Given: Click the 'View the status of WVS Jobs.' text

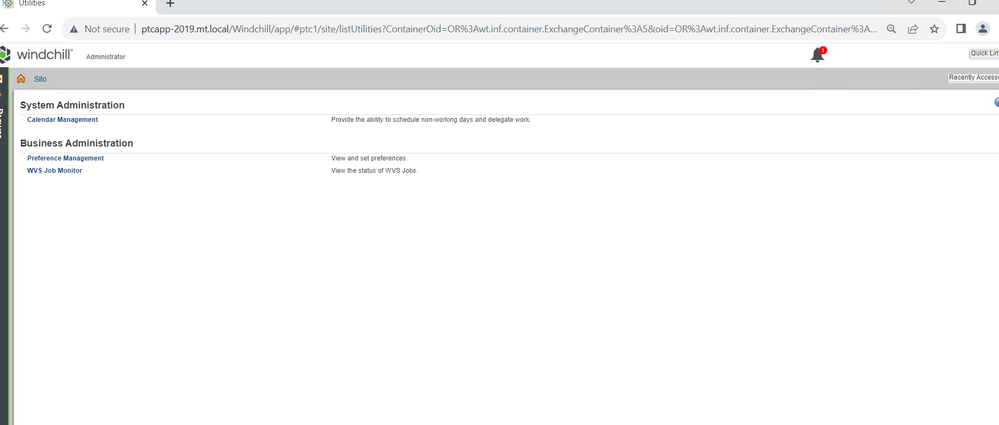Looking at the screenshot, I should coord(375,171).
